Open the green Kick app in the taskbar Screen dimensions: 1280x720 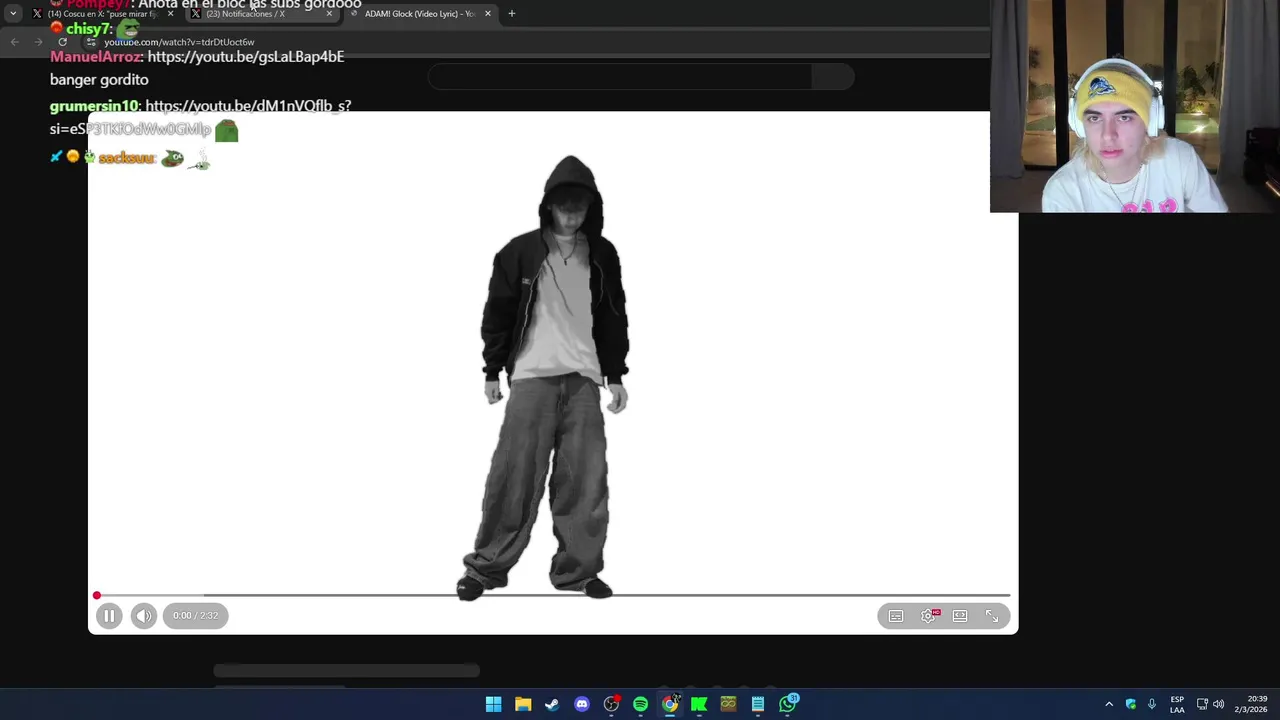(x=699, y=704)
